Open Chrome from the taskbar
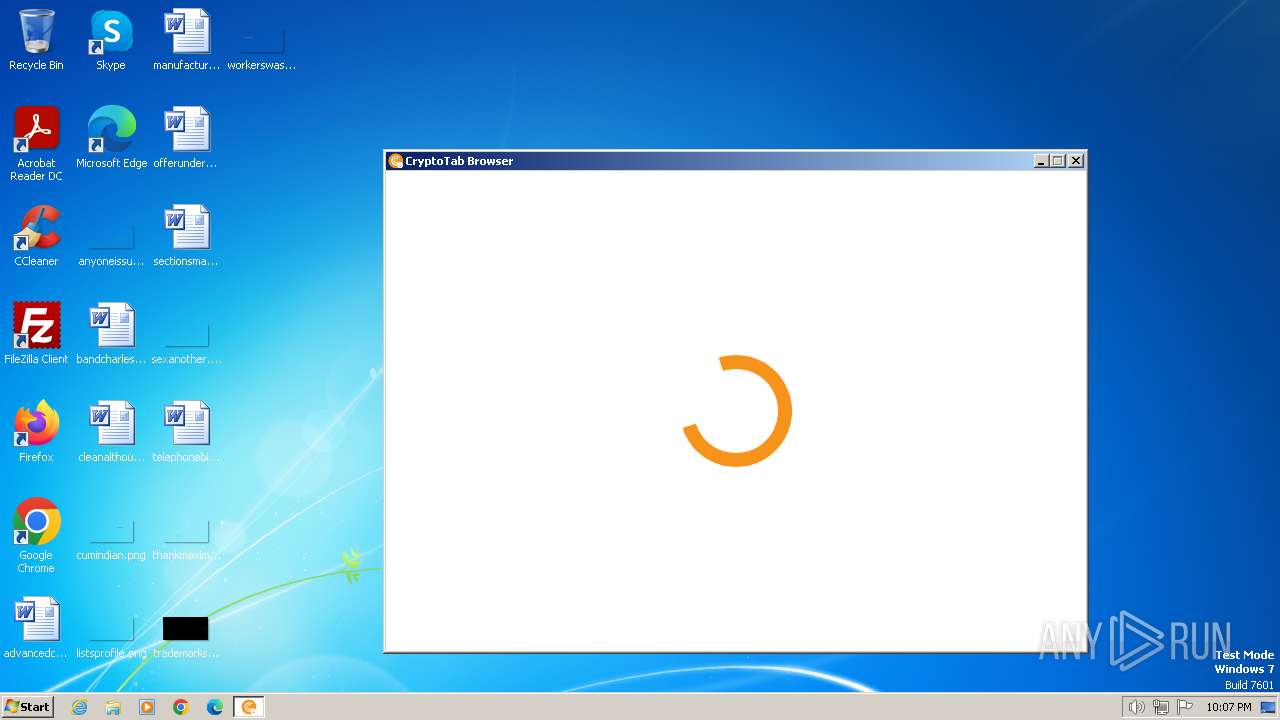 pyautogui.click(x=181, y=707)
